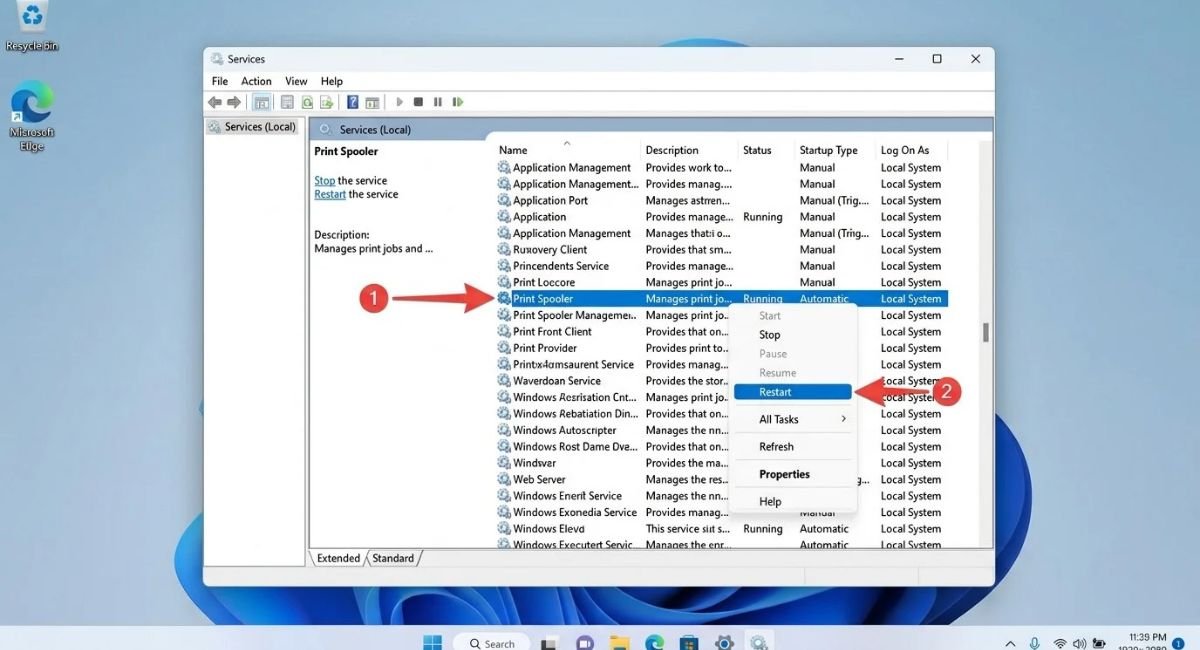Choose Properties in the context menu

point(793,474)
